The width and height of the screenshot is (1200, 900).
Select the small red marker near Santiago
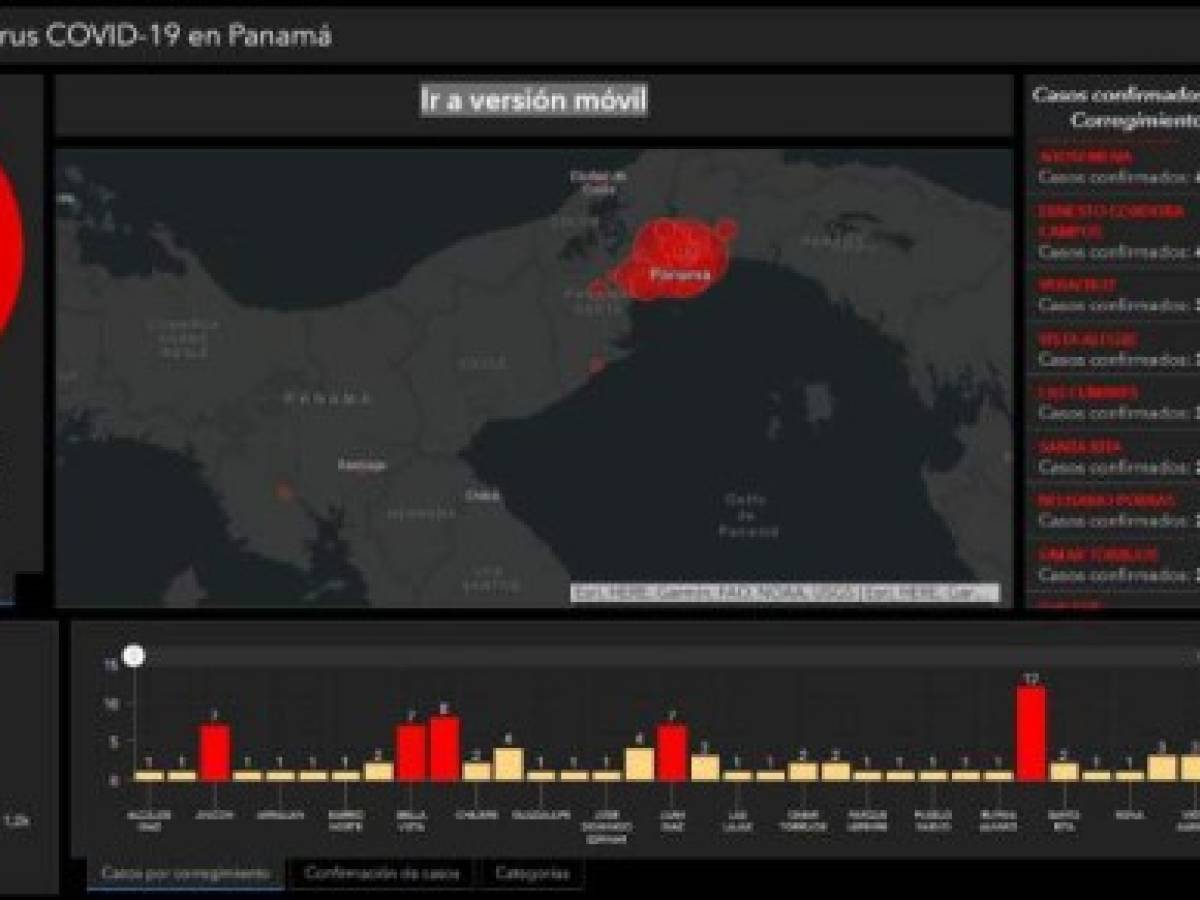[284, 491]
